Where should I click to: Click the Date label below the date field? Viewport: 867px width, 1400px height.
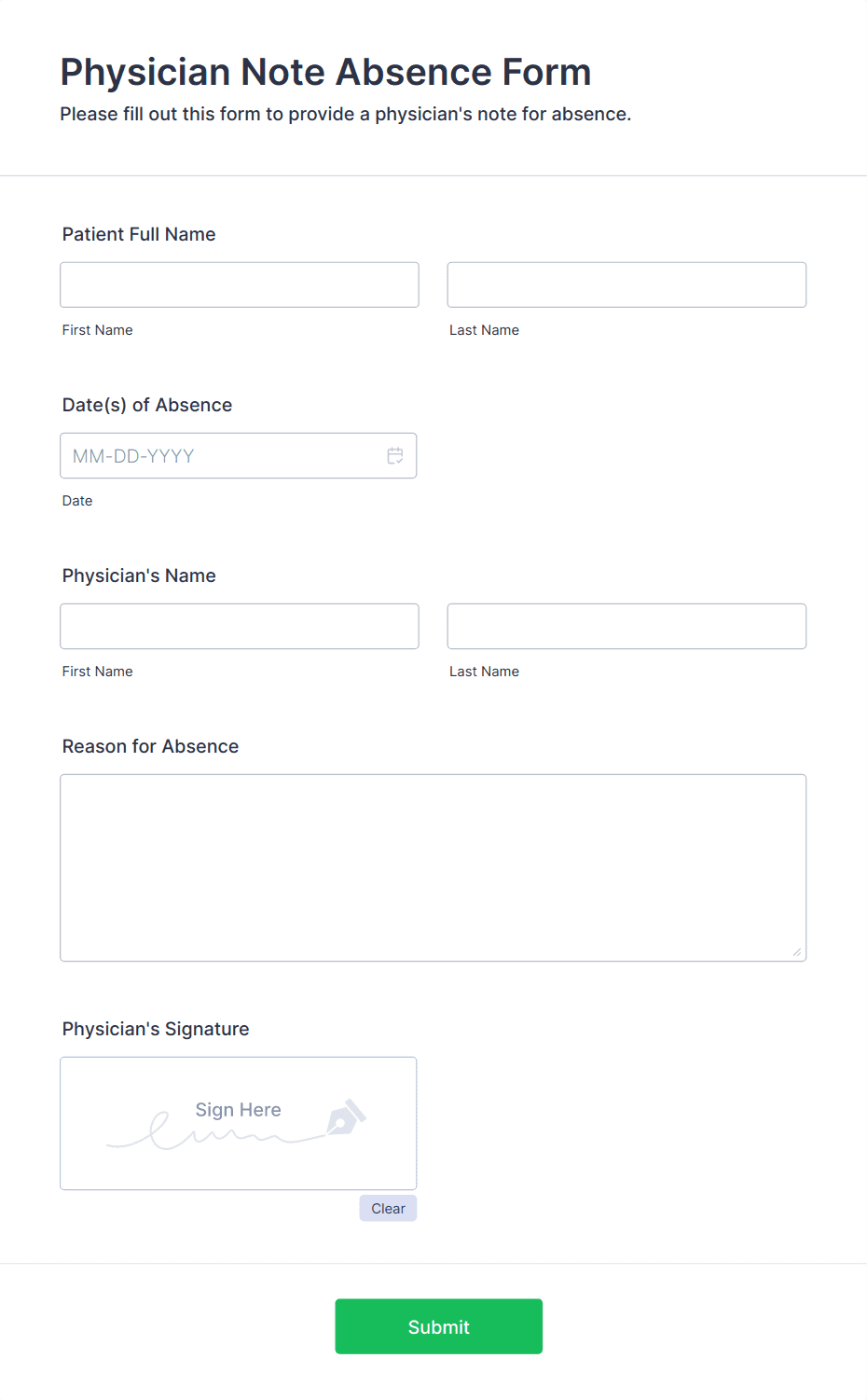[77, 501]
